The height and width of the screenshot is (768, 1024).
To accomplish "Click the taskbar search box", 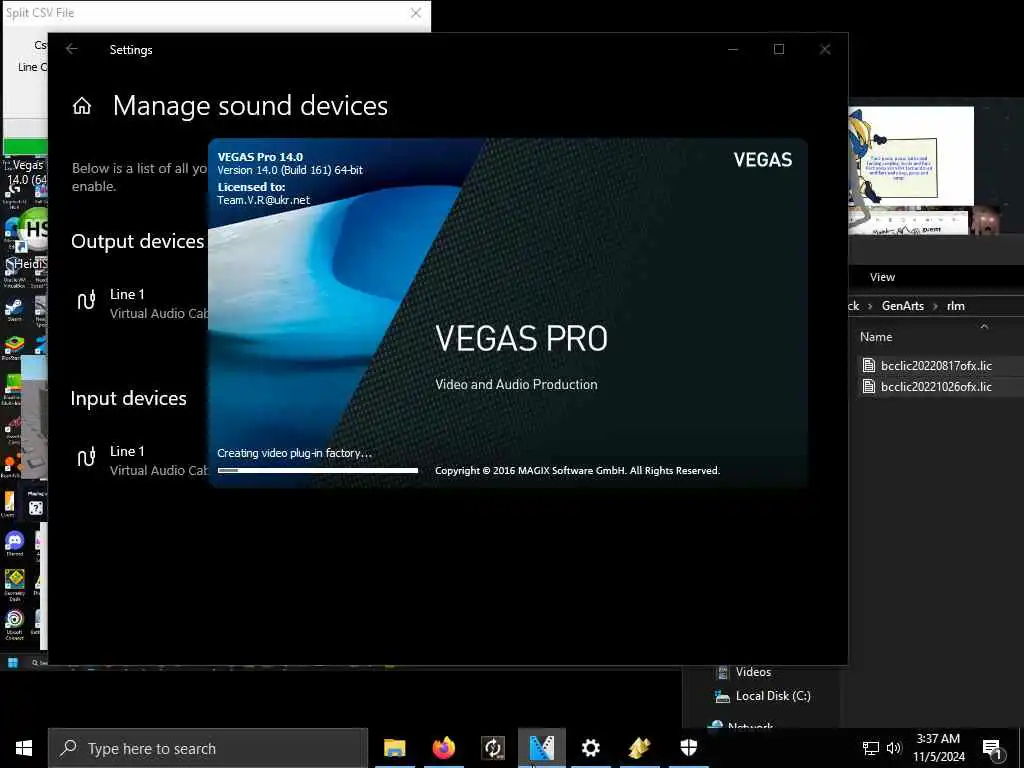I will [x=208, y=748].
